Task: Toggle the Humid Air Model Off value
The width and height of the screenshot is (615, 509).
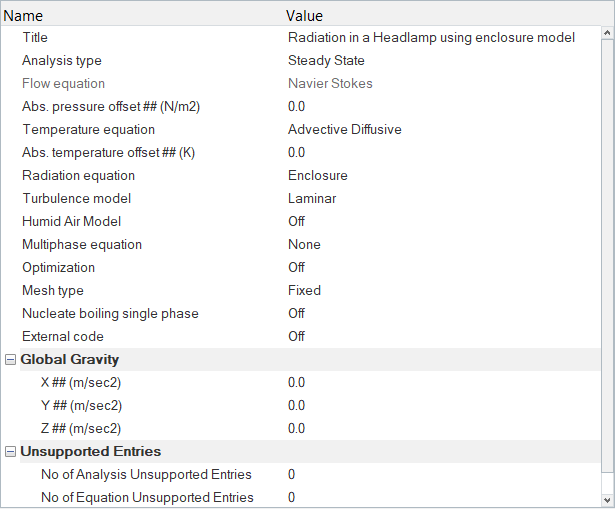Action: click(x=296, y=222)
